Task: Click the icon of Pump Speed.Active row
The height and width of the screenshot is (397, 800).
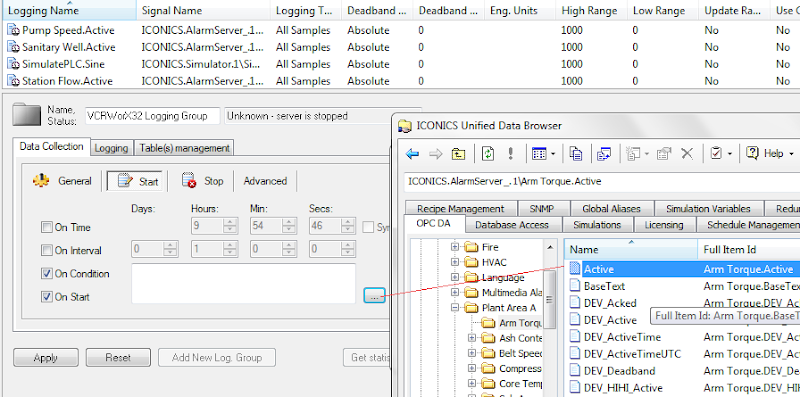Action: pos(13,30)
